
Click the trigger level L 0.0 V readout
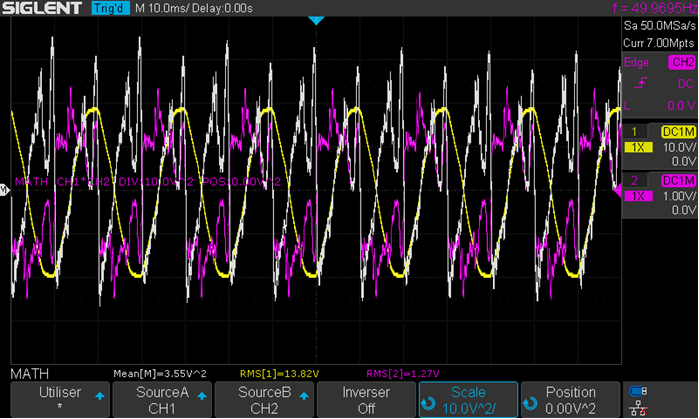(x=660, y=106)
